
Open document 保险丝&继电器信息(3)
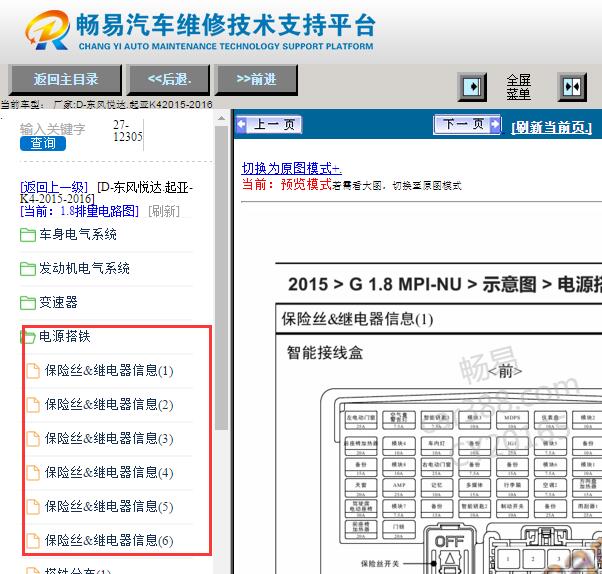[109, 438]
